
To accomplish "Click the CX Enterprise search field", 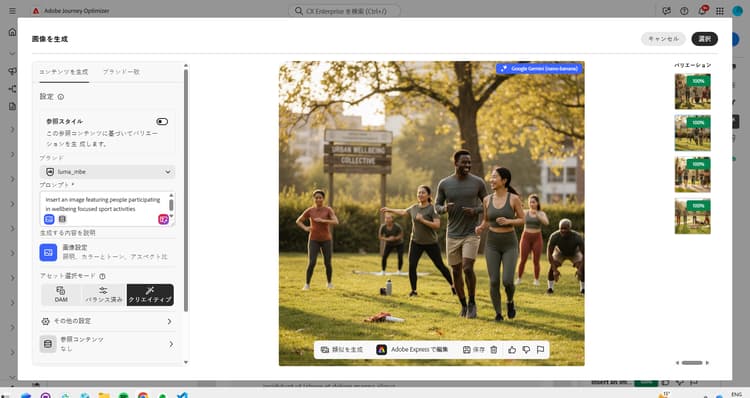I will [344, 11].
